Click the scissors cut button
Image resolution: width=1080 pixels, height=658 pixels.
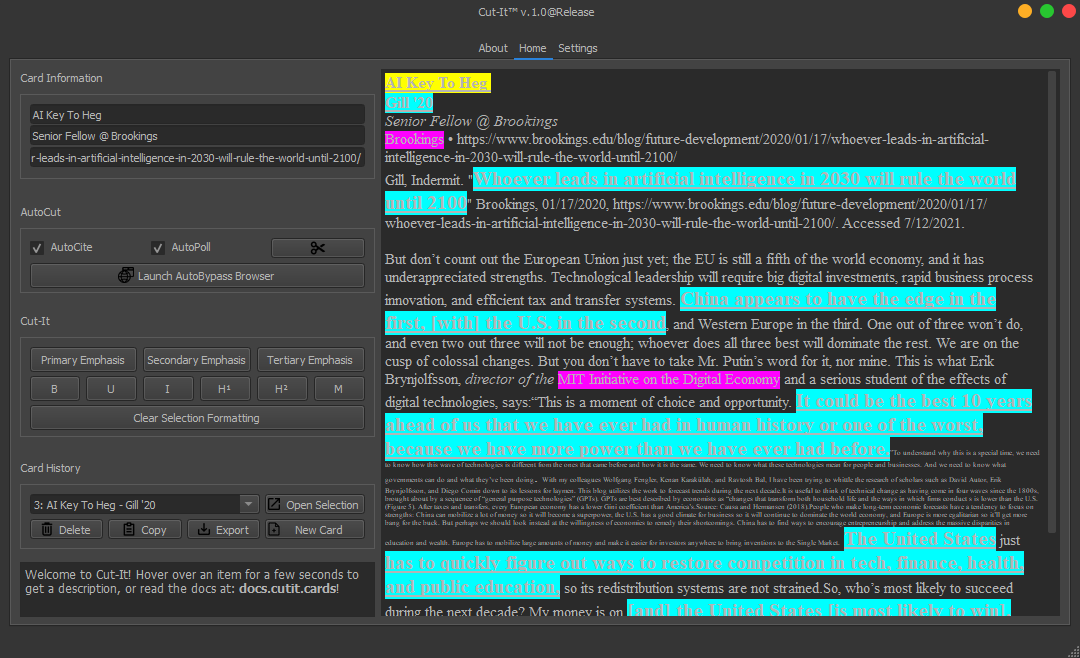pos(318,247)
